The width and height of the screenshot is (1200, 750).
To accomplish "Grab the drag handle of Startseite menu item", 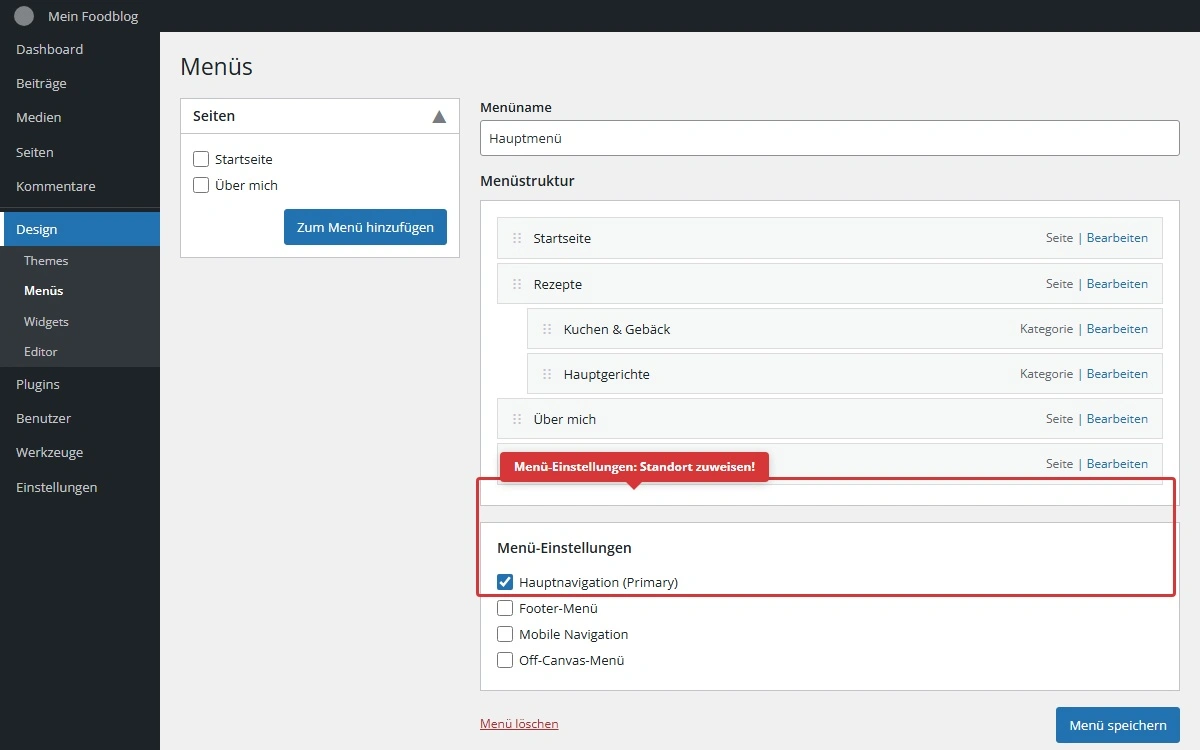I will (x=517, y=239).
